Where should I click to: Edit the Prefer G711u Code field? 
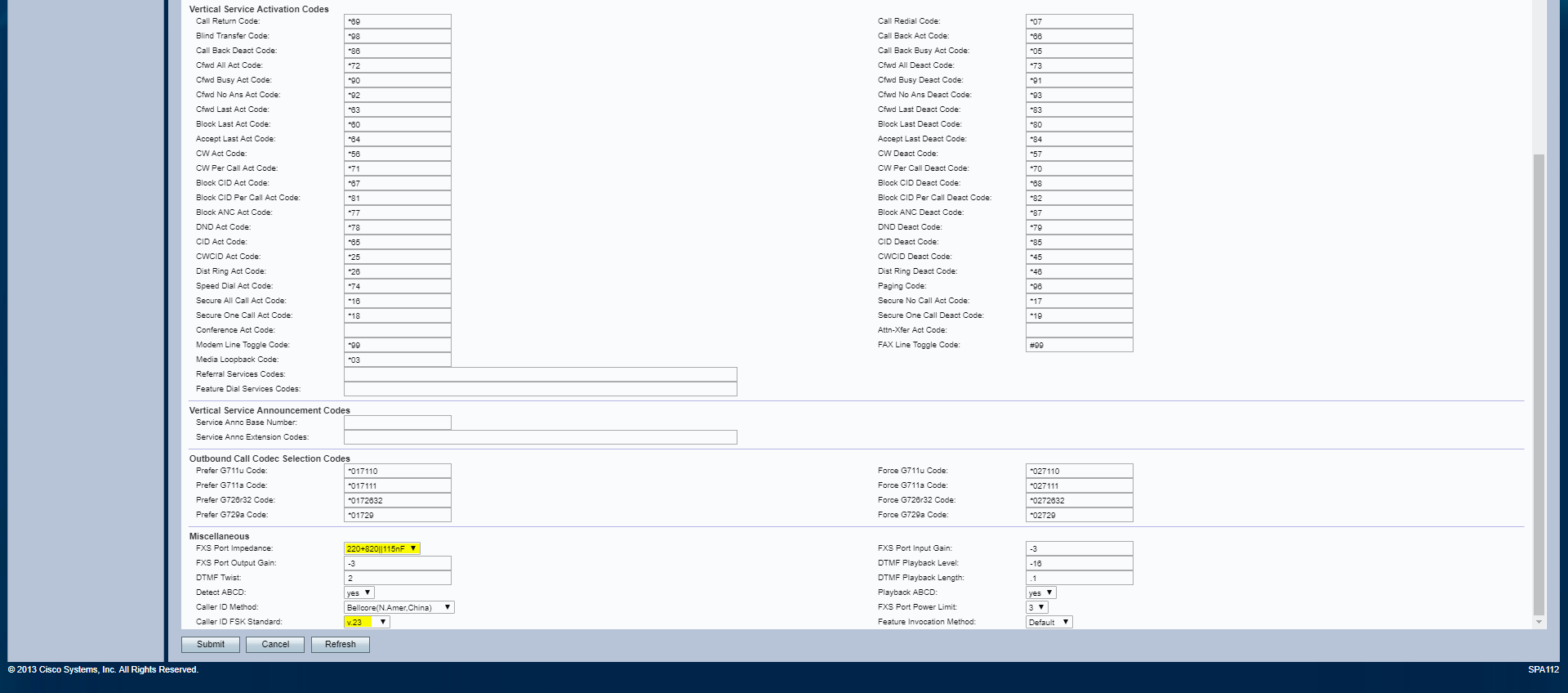(397, 471)
